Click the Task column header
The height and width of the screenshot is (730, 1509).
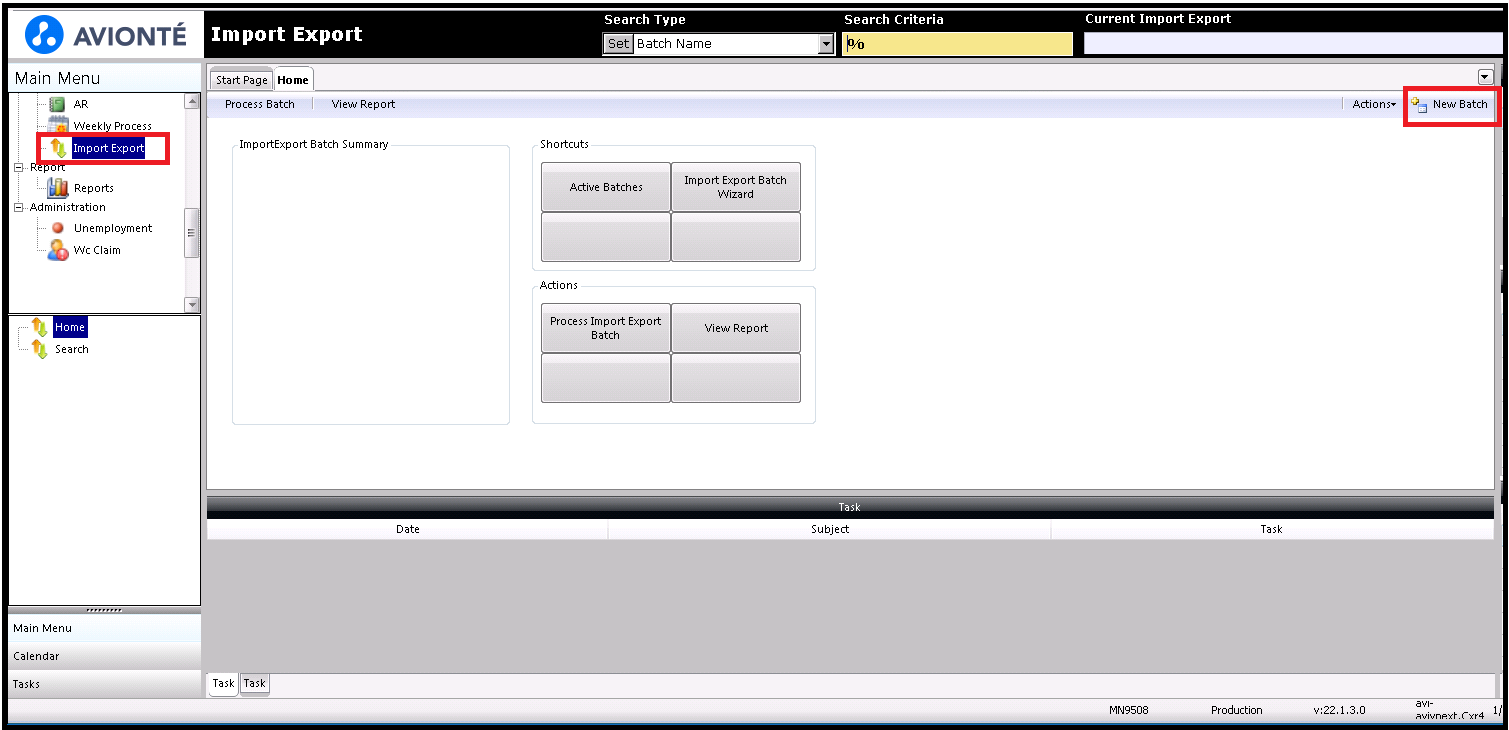pos(1272,529)
